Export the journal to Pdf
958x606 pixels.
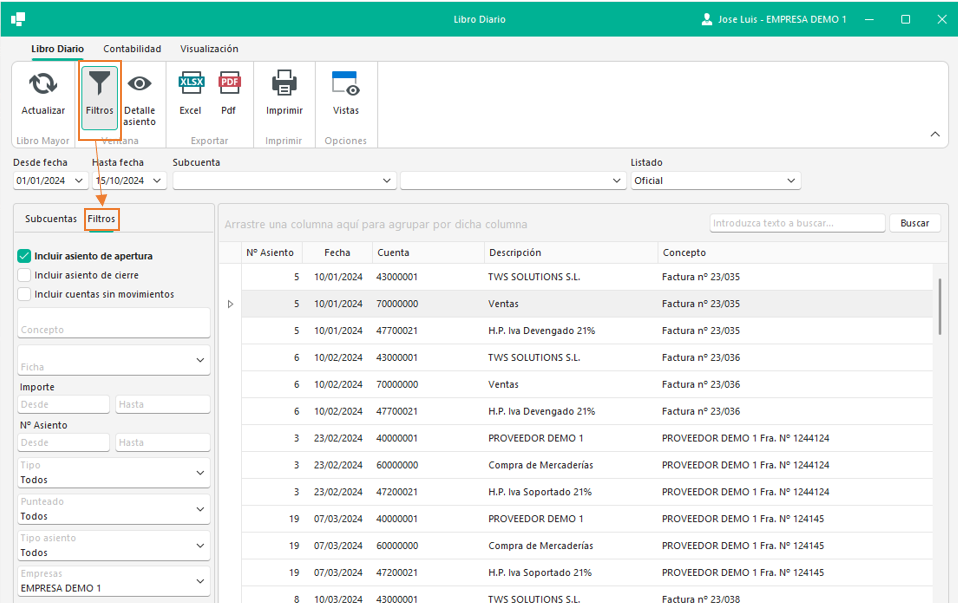click(229, 82)
